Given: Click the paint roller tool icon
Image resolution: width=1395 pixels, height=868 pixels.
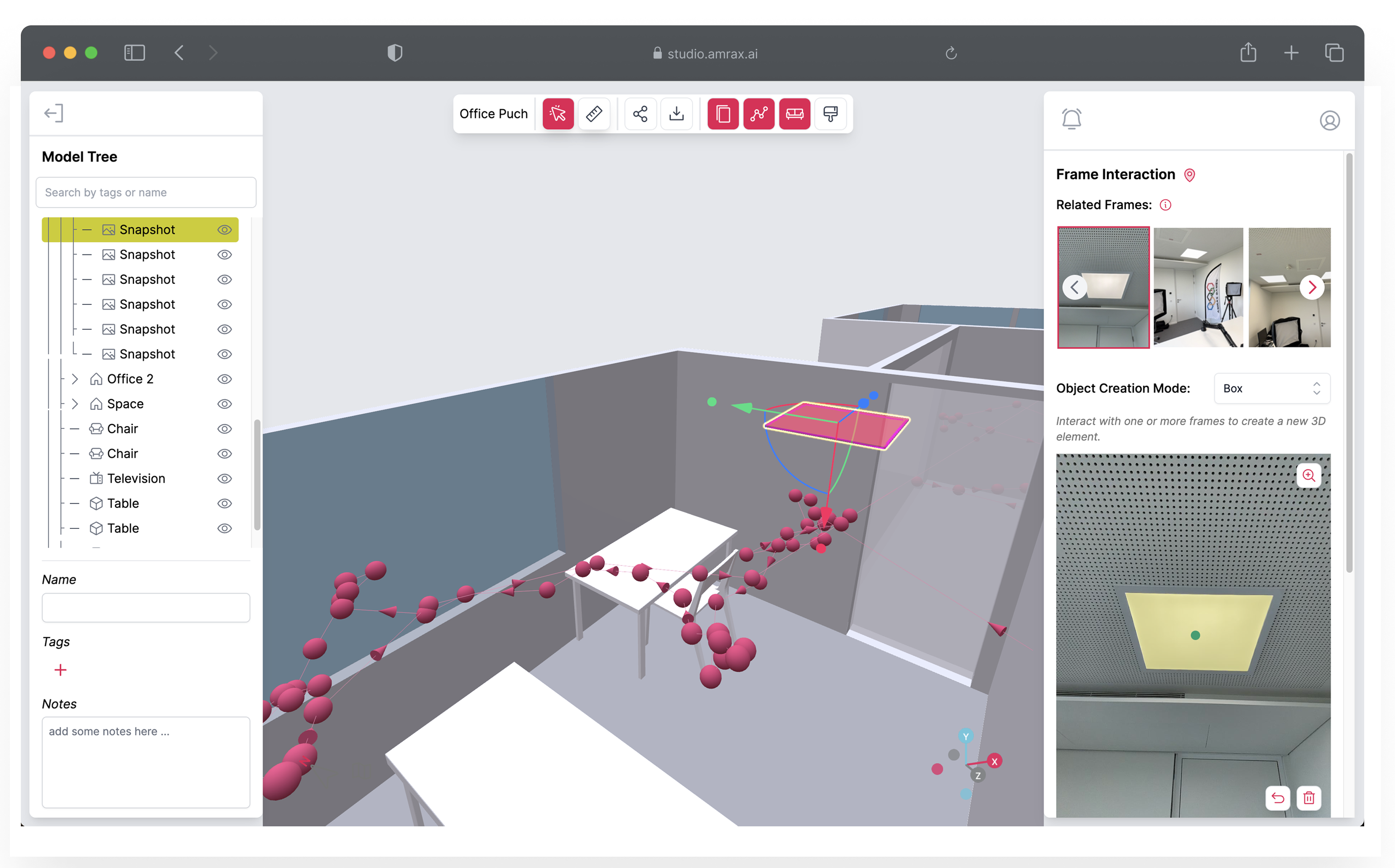Looking at the screenshot, I should 830,114.
